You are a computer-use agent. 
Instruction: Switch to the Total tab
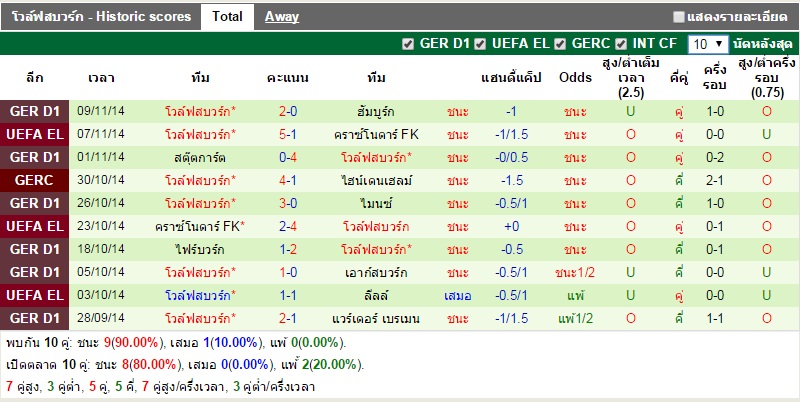point(227,16)
